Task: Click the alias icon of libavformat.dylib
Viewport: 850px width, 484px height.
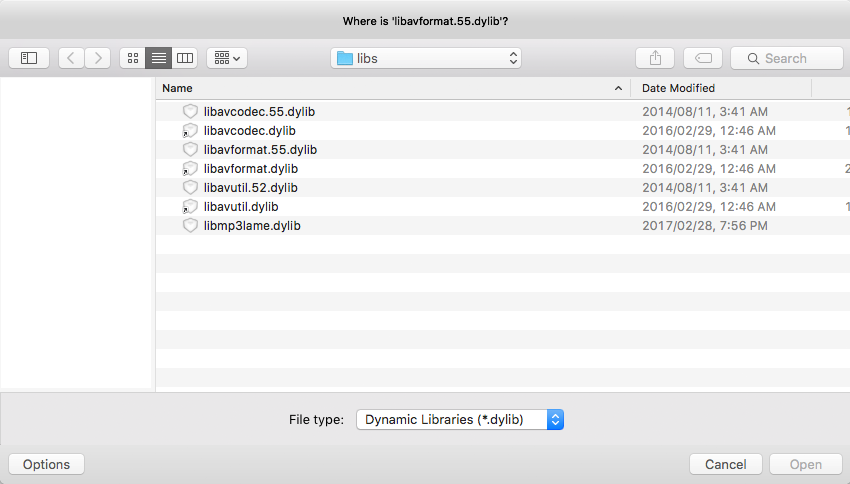Action: [x=190, y=169]
